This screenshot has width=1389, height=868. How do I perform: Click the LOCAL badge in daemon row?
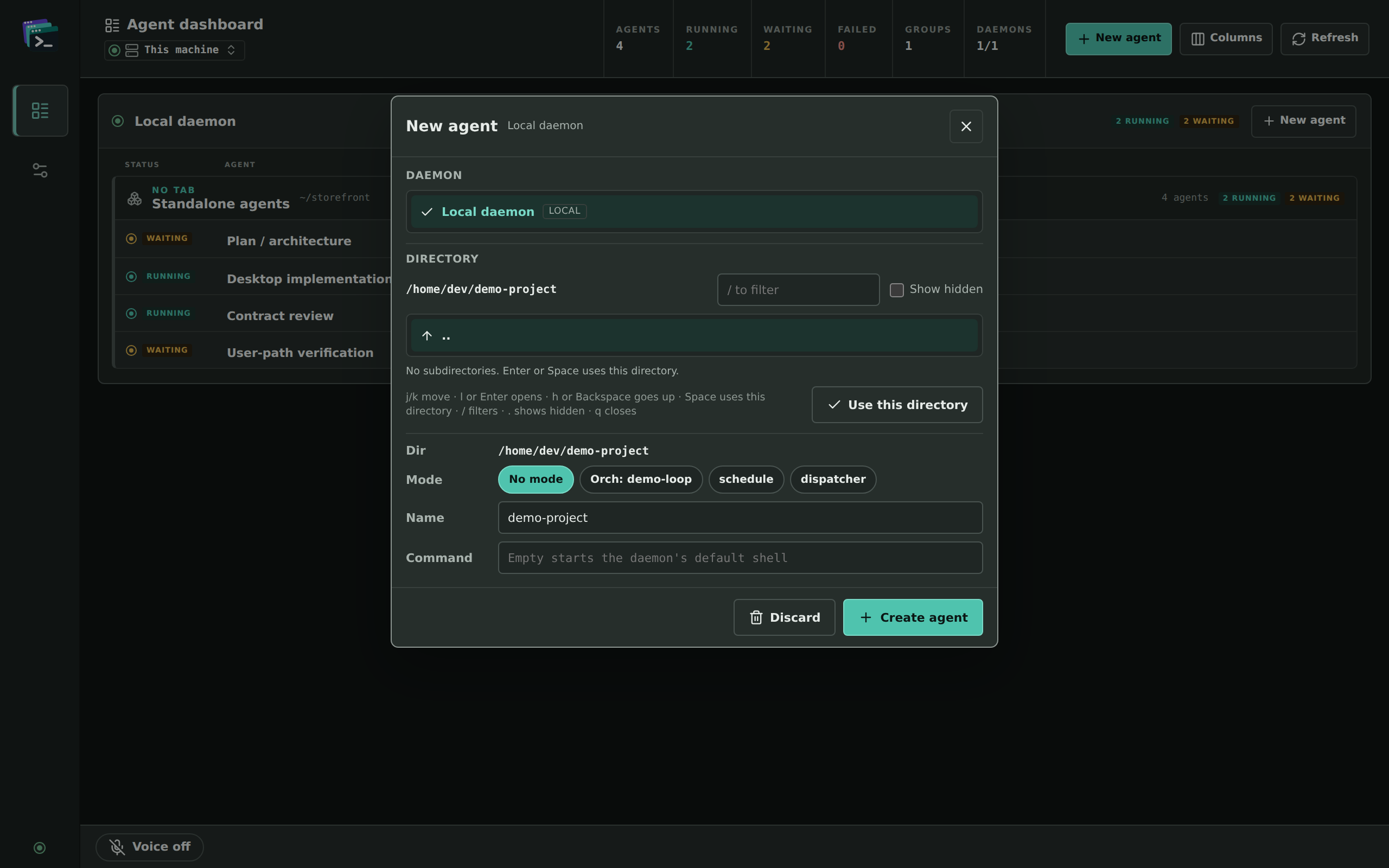[x=564, y=210]
